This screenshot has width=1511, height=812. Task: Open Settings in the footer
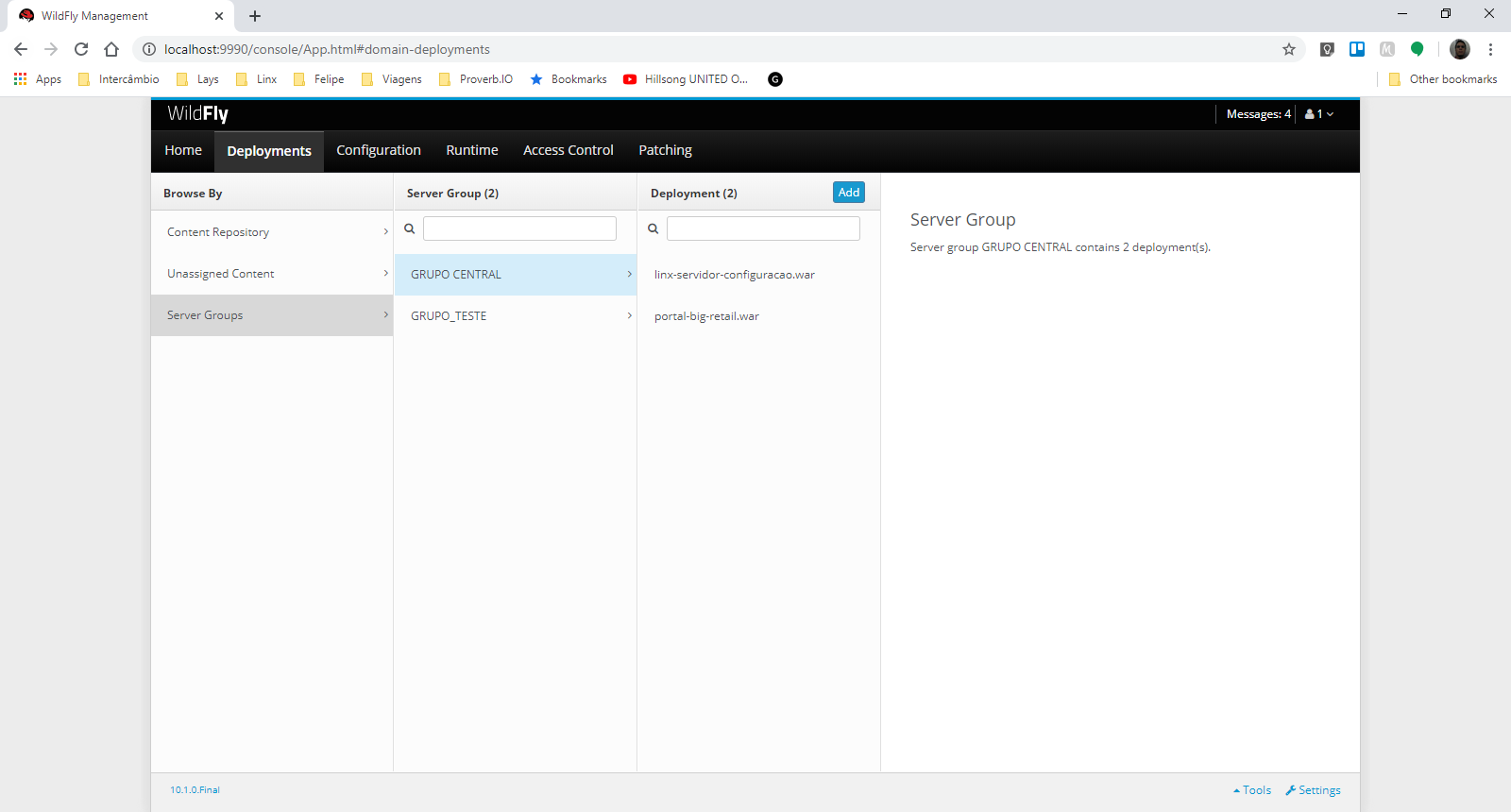click(x=1314, y=790)
